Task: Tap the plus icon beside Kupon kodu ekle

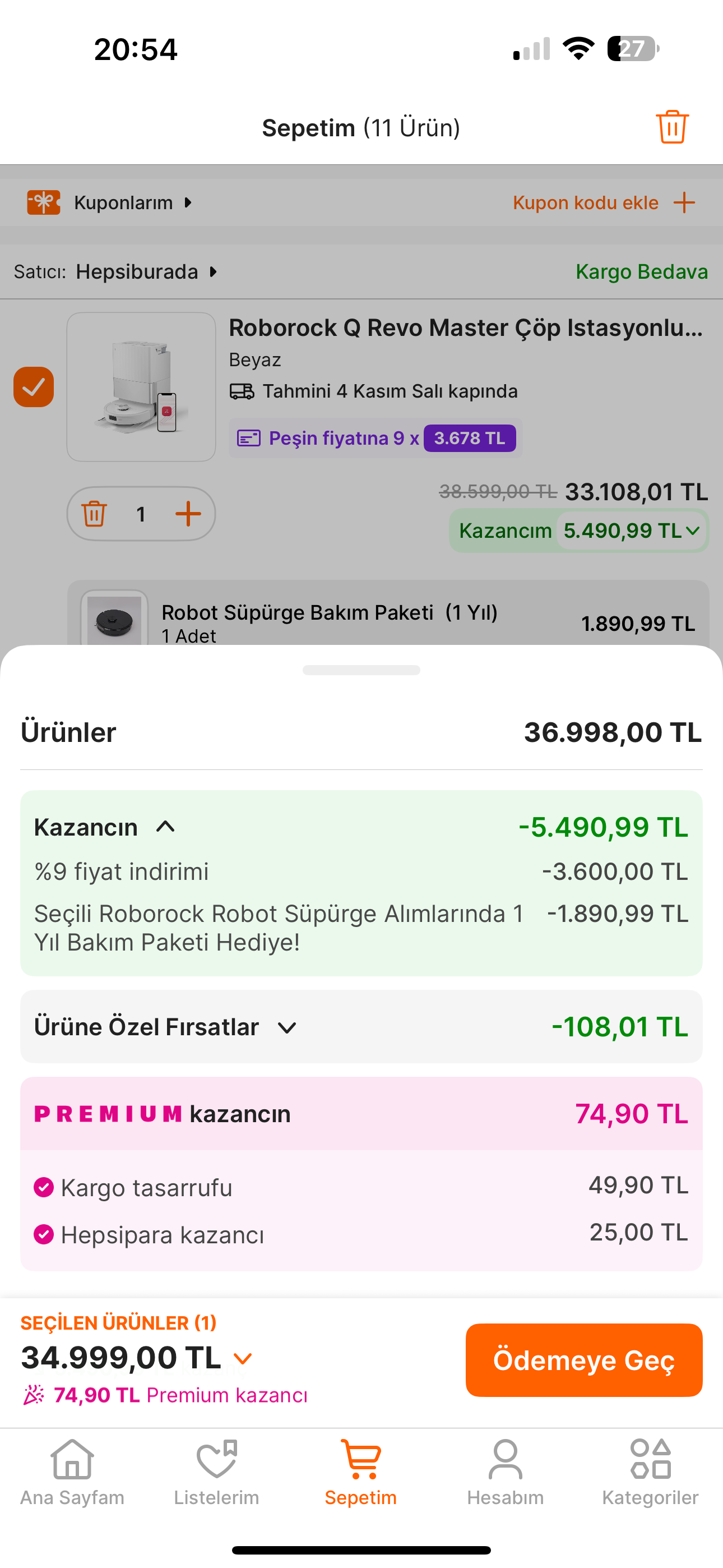Action: [684, 202]
